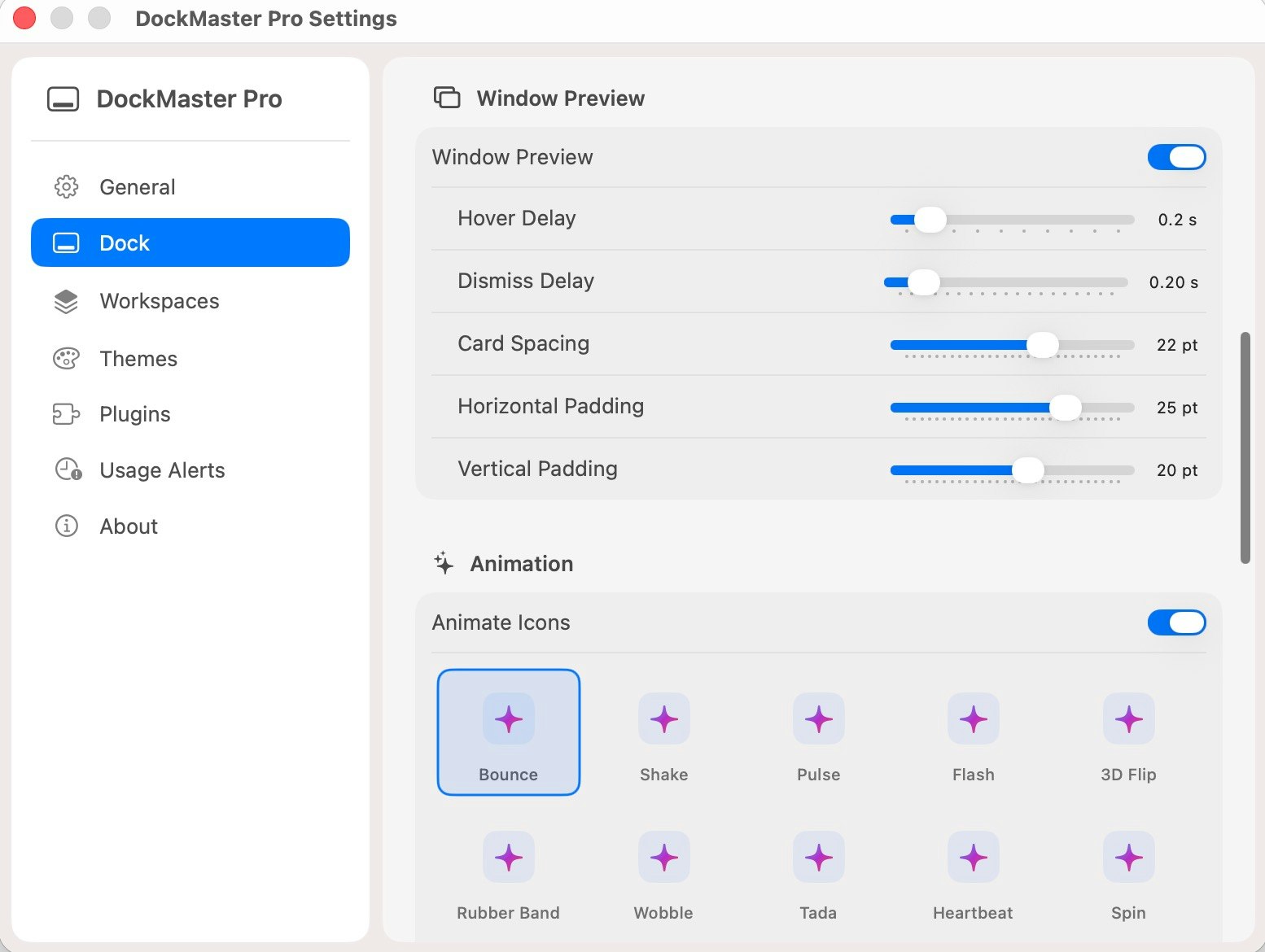Click the About info icon

point(65,526)
